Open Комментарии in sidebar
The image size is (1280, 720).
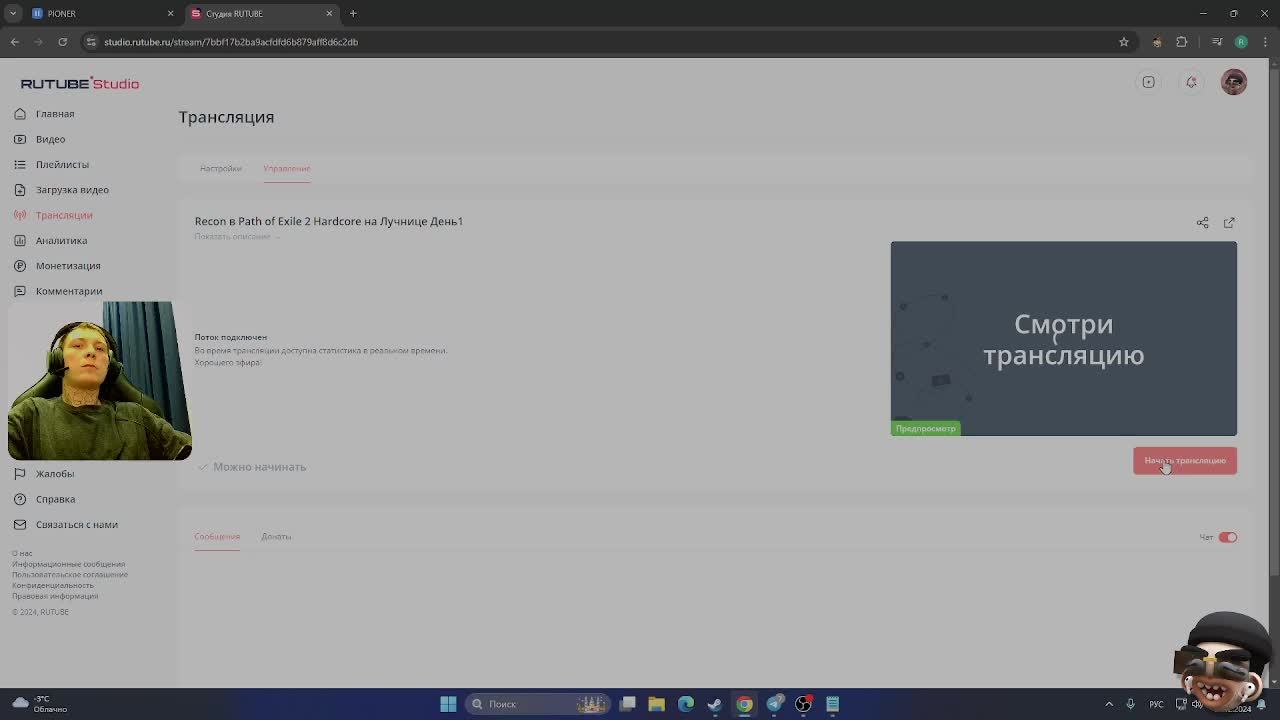(69, 291)
